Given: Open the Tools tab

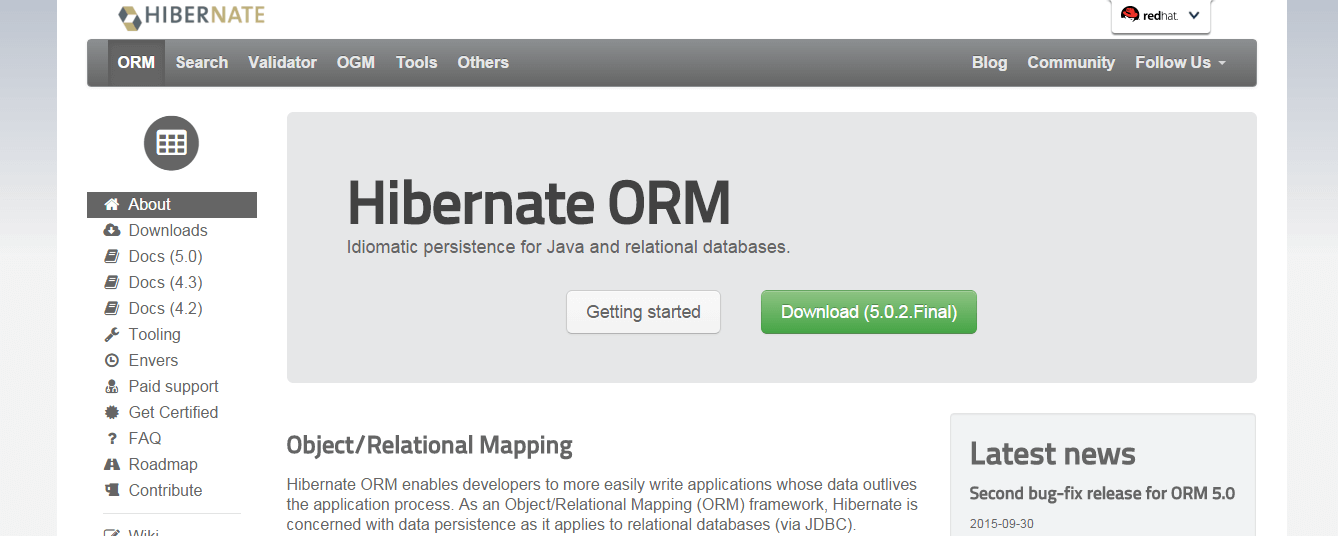Looking at the screenshot, I should pyautogui.click(x=416, y=62).
